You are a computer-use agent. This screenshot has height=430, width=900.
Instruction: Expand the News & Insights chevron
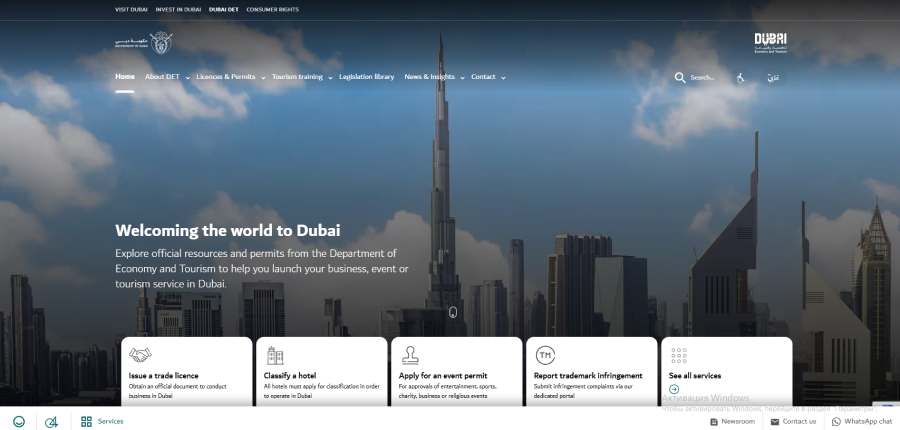point(462,78)
